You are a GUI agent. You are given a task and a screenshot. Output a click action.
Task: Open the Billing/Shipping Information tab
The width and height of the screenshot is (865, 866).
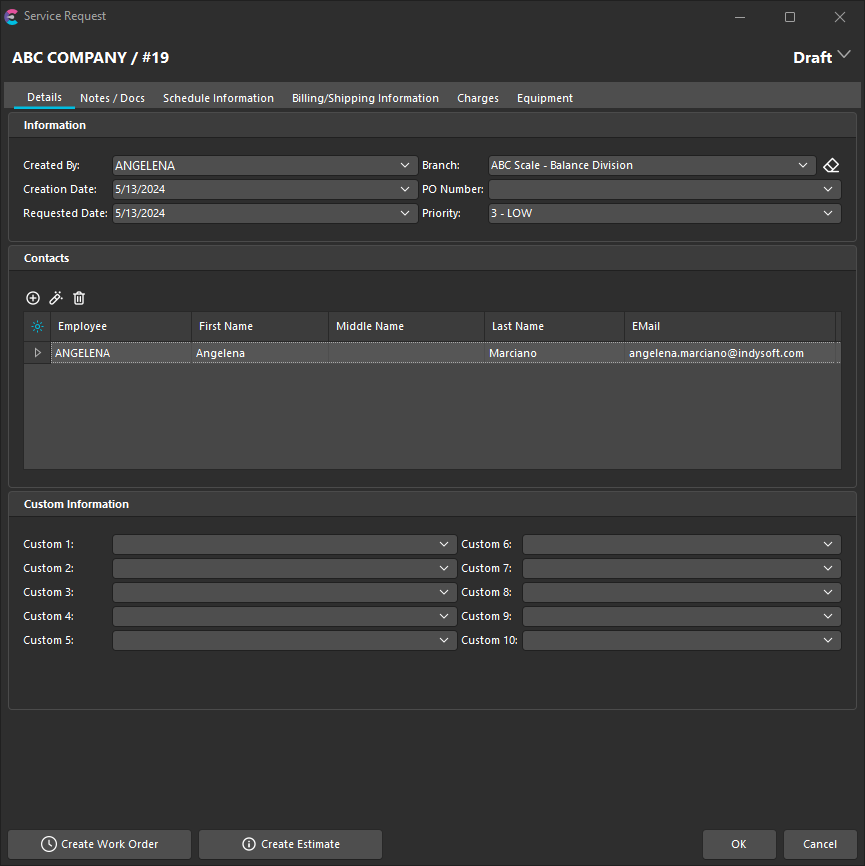point(365,98)
